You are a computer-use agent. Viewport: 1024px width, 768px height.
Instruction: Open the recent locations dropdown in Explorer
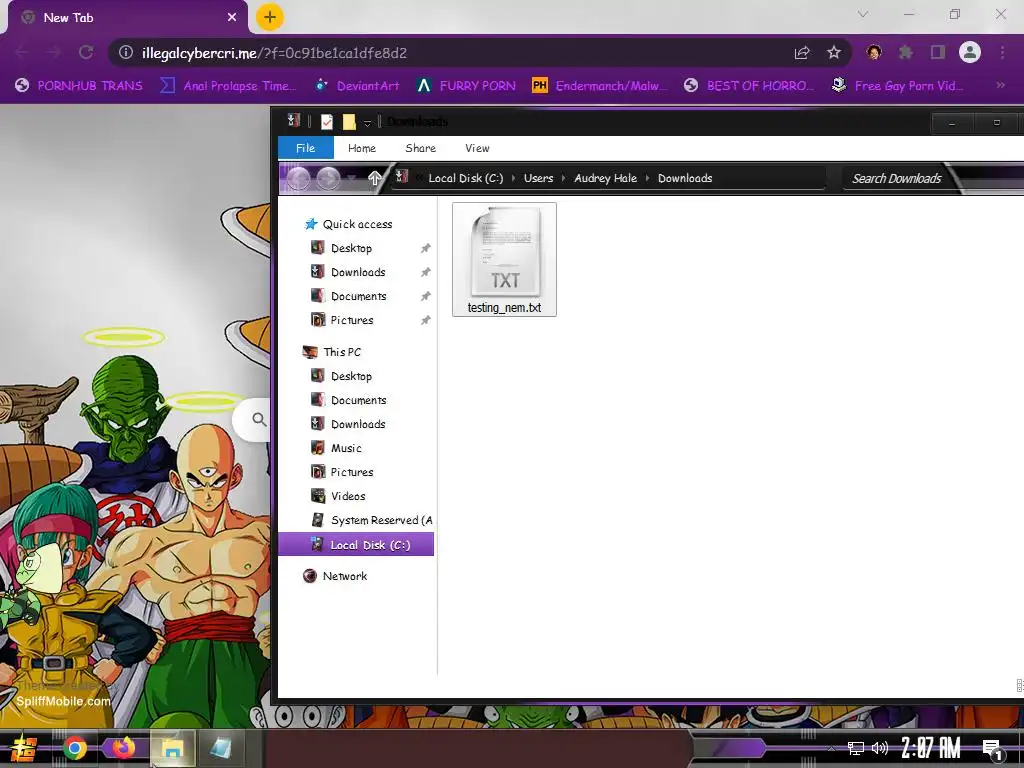pos(352,178)
